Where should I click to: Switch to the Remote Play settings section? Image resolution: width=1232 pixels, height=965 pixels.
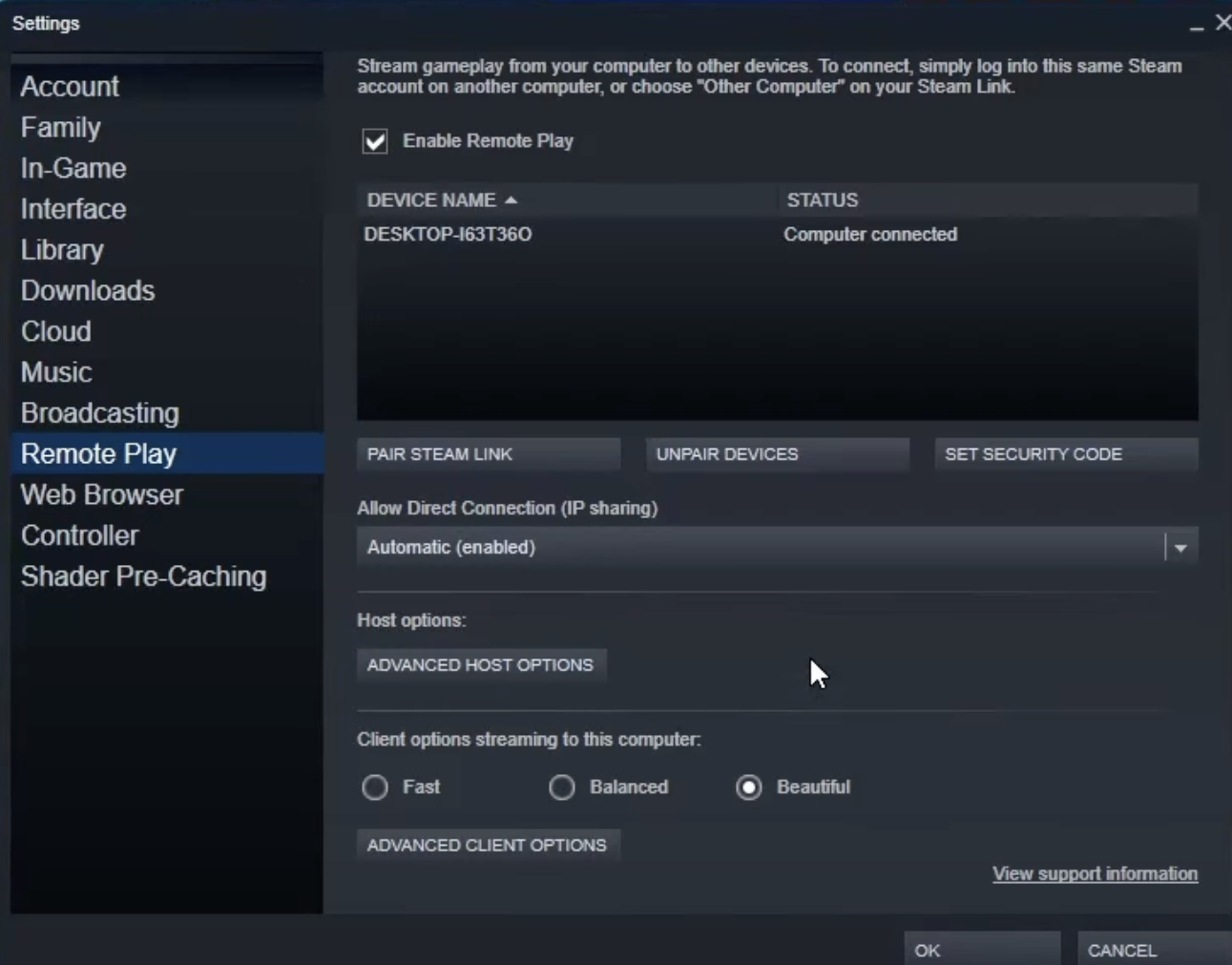click(x=98, y=453)
